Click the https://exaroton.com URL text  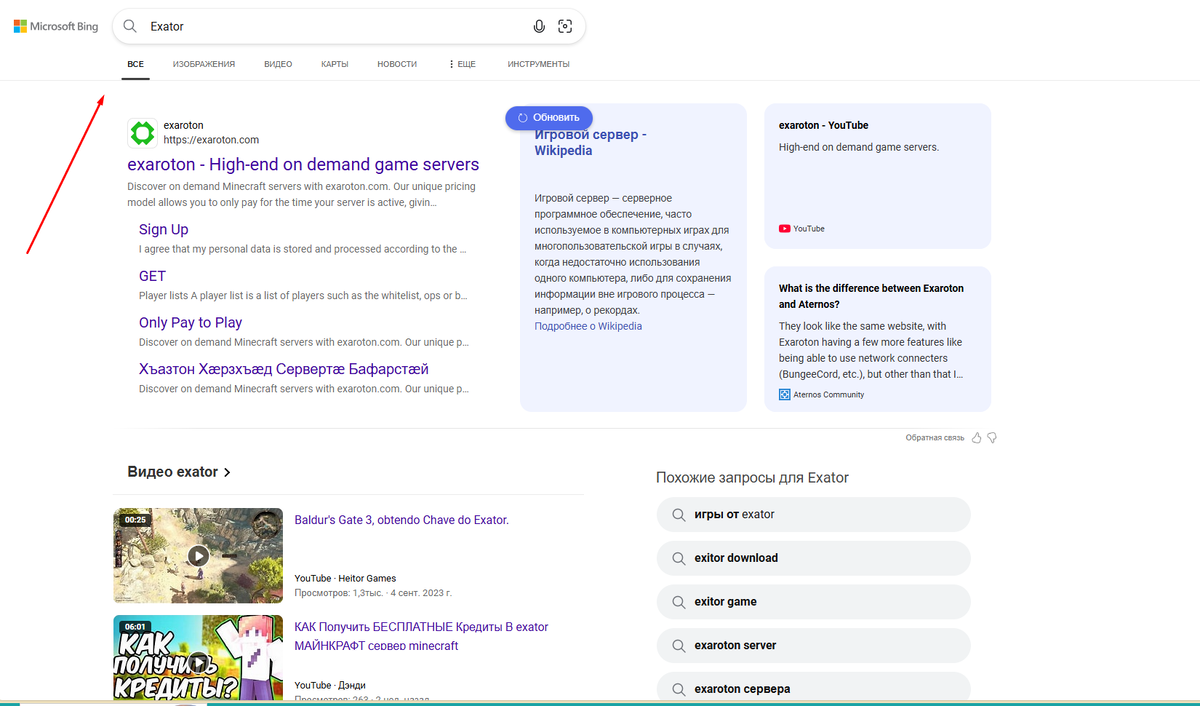tap(211, 140)
